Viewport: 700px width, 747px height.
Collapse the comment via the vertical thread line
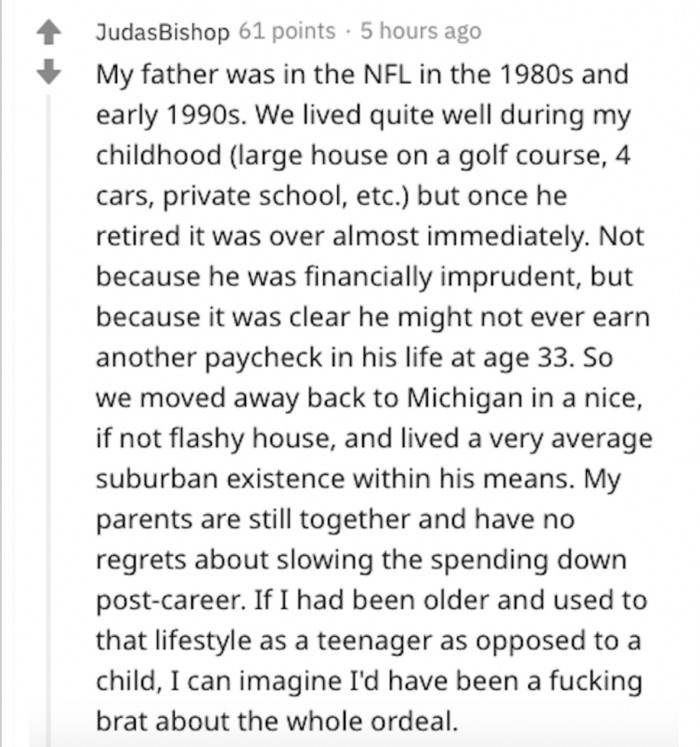coord(48,419)
